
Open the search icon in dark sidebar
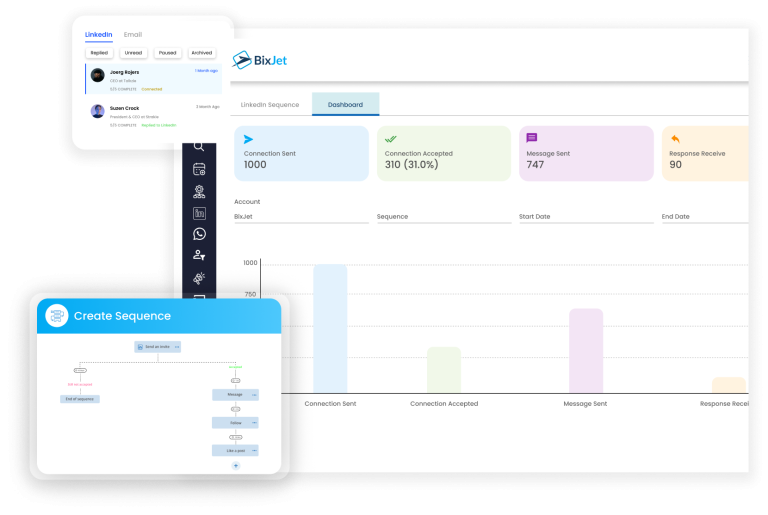click(x=198, y=146)
